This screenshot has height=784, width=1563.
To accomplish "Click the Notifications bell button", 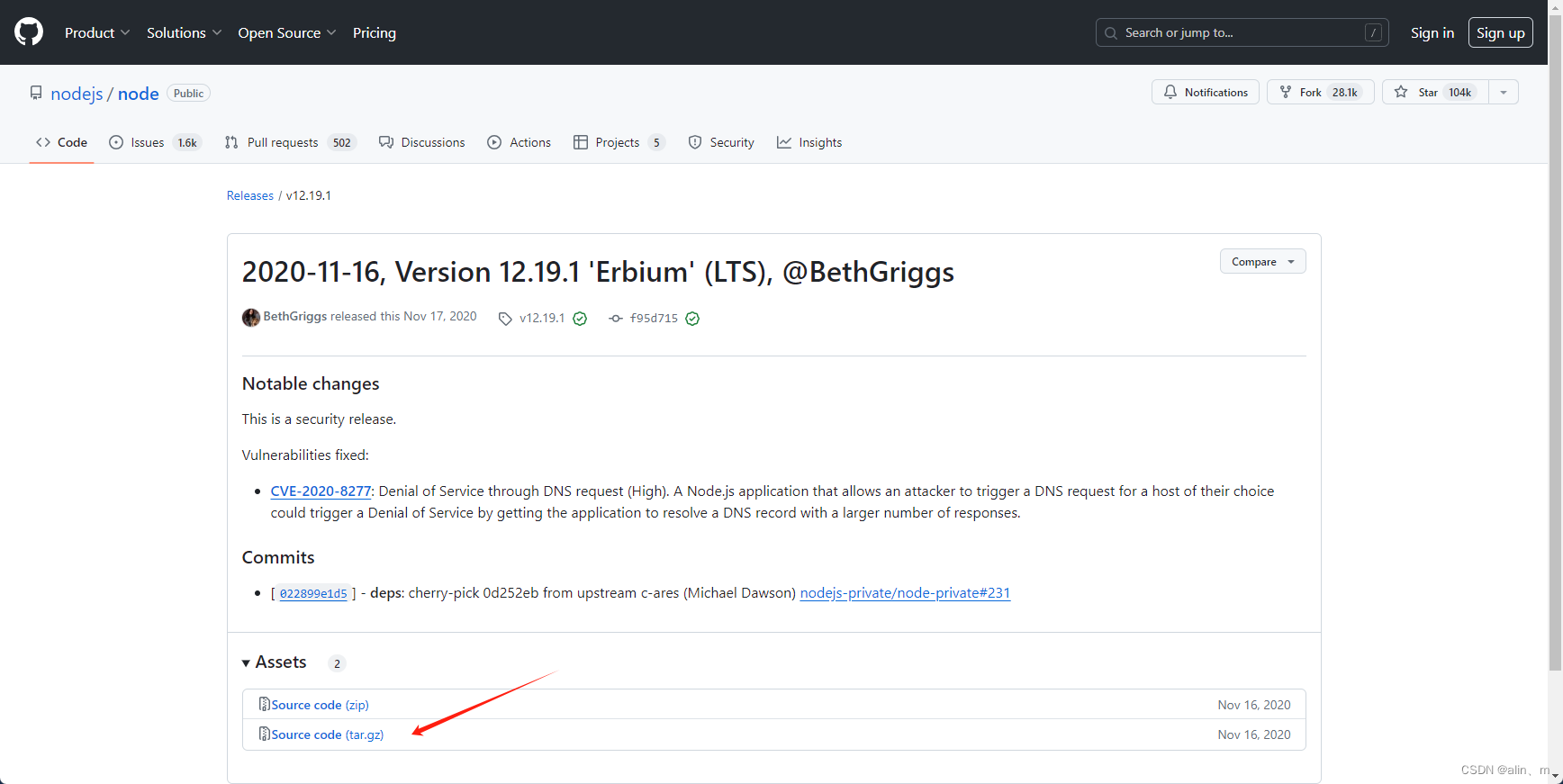I will [x=1206, y=93].
